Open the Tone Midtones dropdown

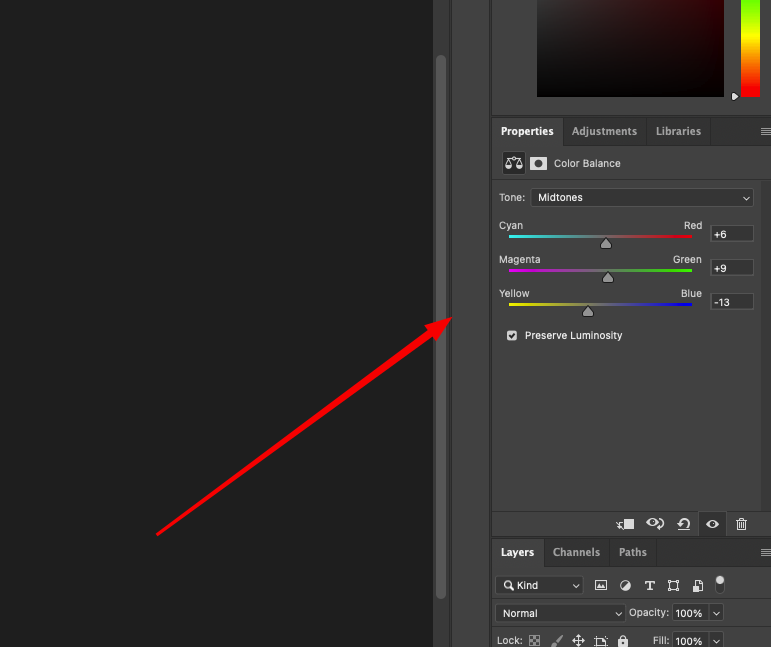[x=642, y=198]
